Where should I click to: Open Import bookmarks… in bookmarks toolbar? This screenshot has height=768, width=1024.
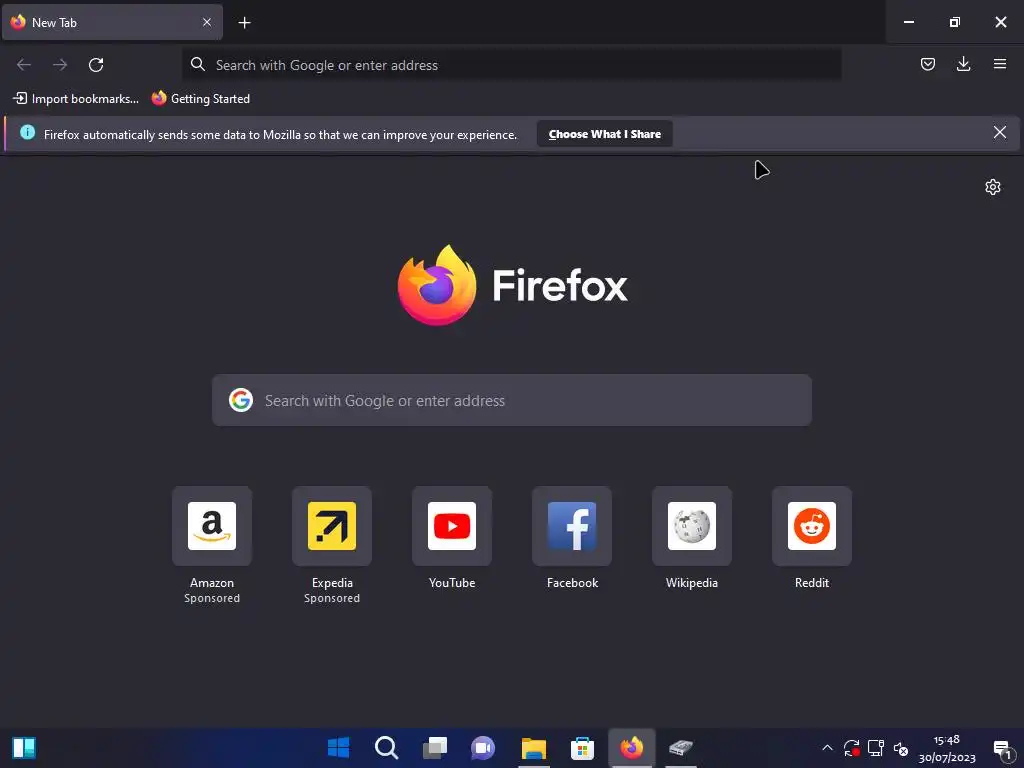[76, 99]
